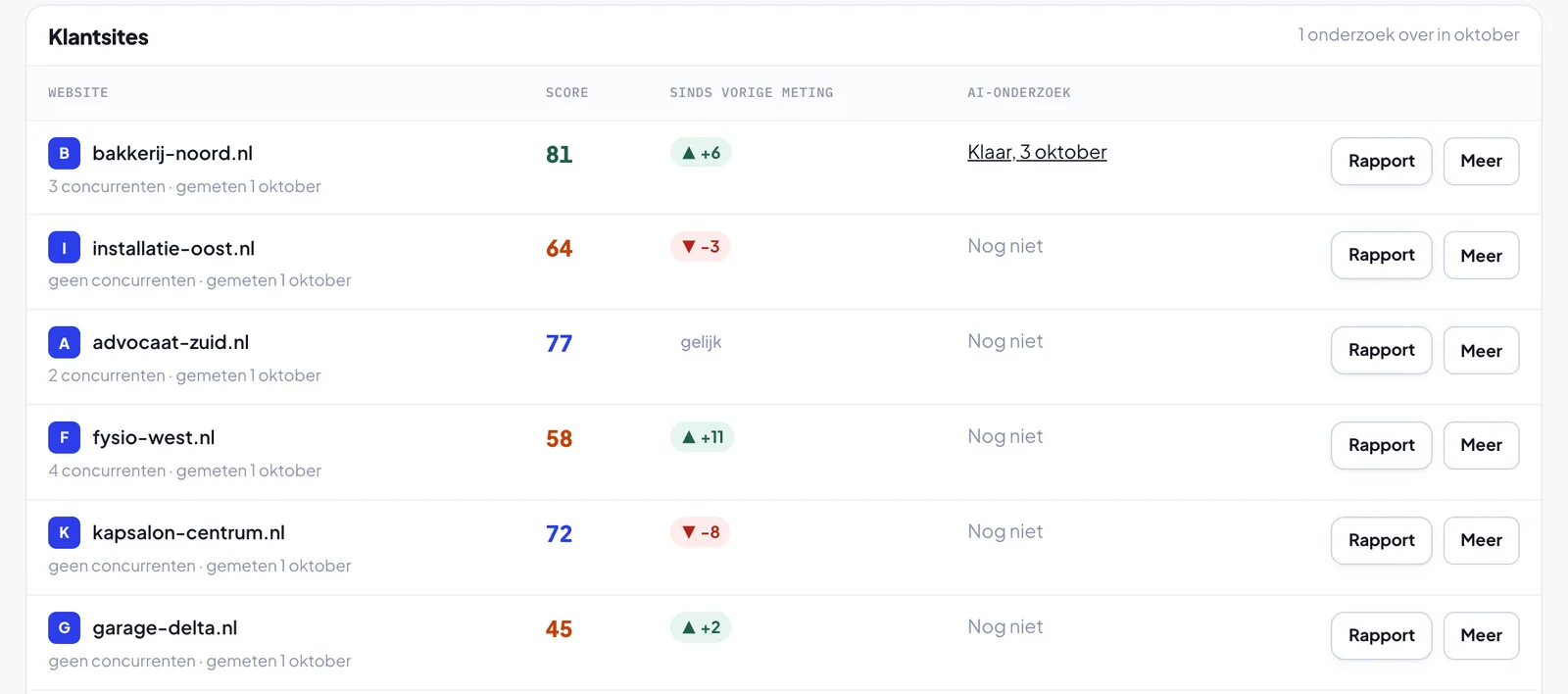Click the I avatar icon for installatie-oost.nl
The height and width of the screenshot is (694, 1568).
(x=64, y=248)
